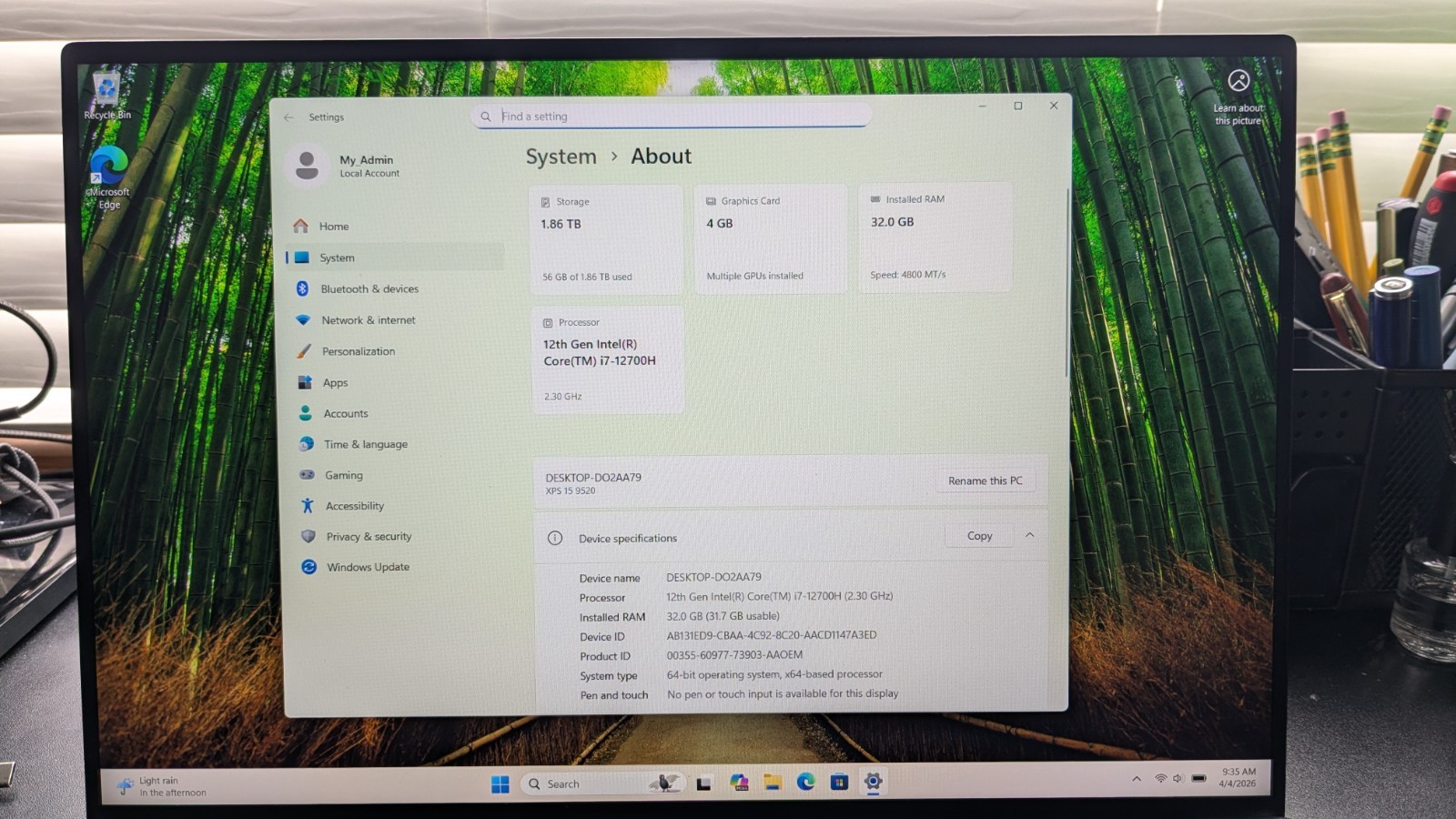The height and width of the screenshot is (819, 1456).
Task: Open the Microsoft Edge desktop shortcut
Action: [109, 177]
